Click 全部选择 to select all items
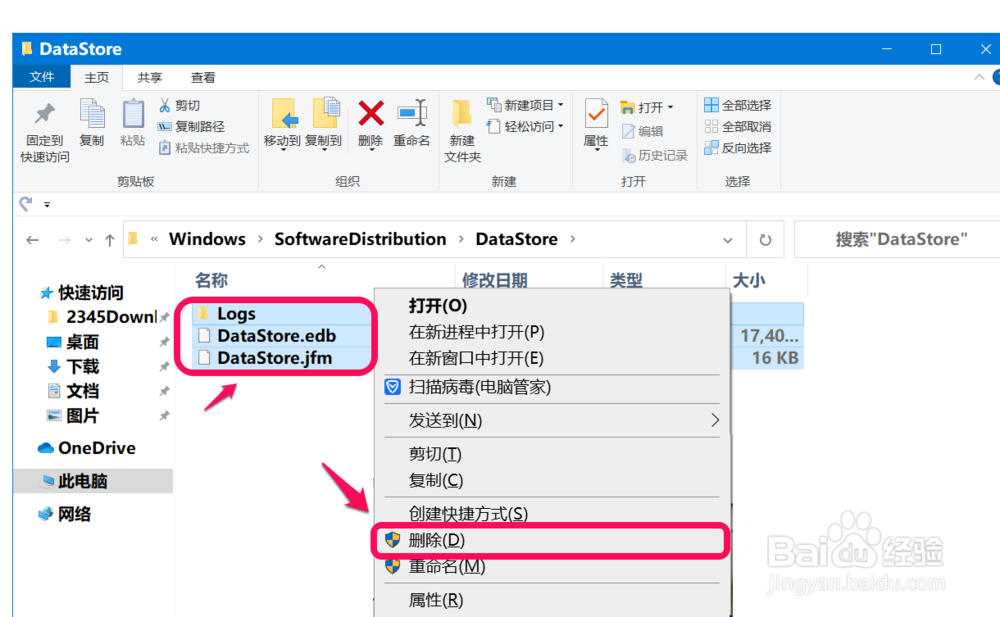This screenshot has height=617, width=1000. [740, 104]
